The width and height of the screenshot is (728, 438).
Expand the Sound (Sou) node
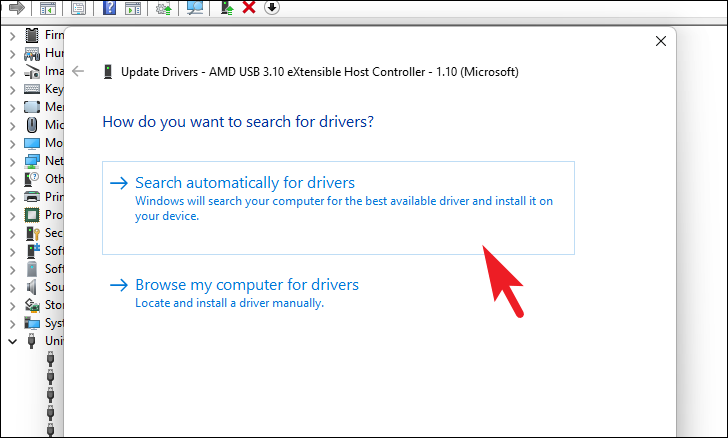[x=13, y=288]
